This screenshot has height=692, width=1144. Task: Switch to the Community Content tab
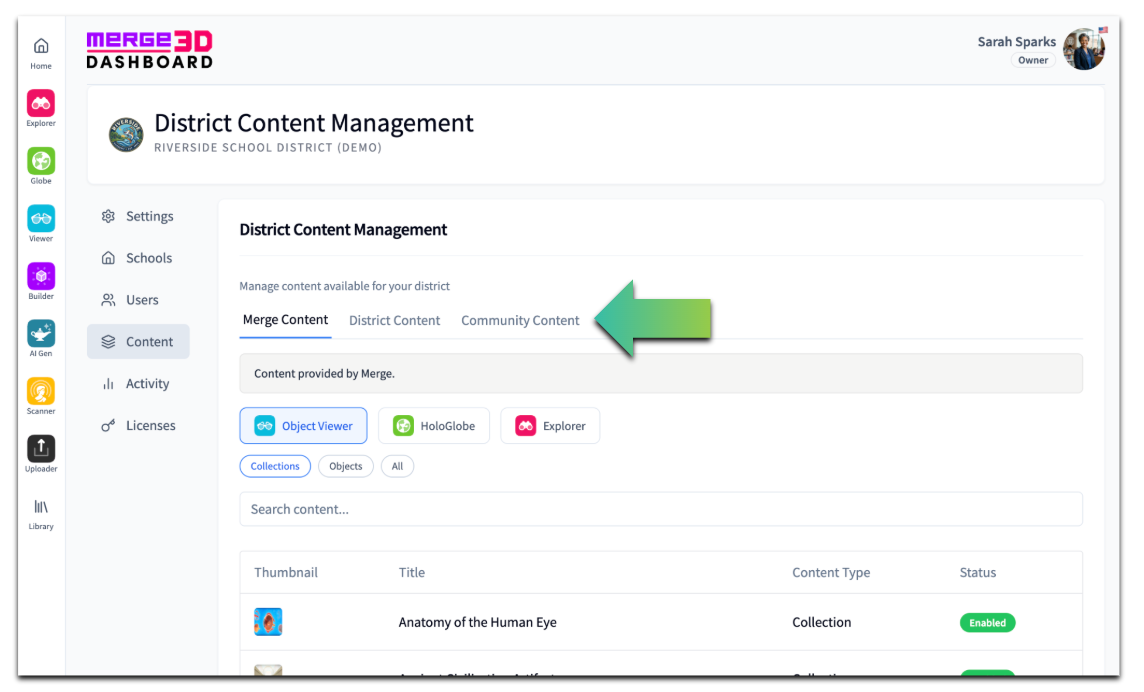520,320
